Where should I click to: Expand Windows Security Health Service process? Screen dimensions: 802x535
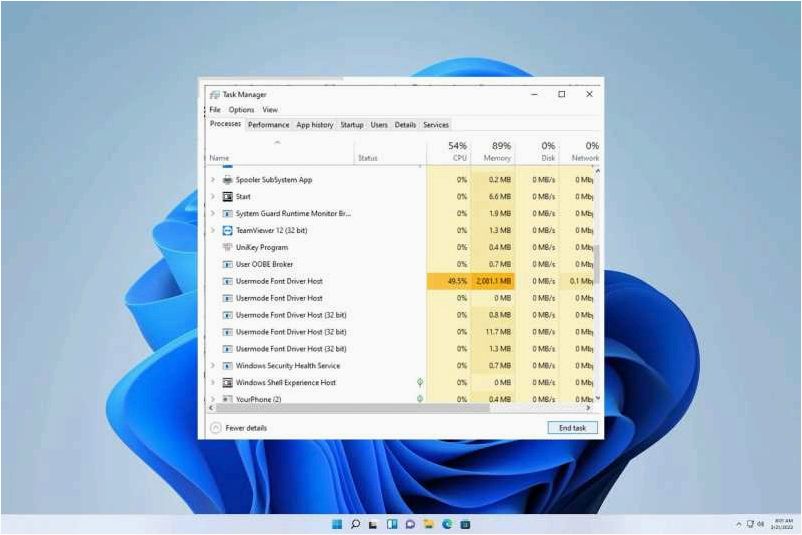(x=213, y=366)
